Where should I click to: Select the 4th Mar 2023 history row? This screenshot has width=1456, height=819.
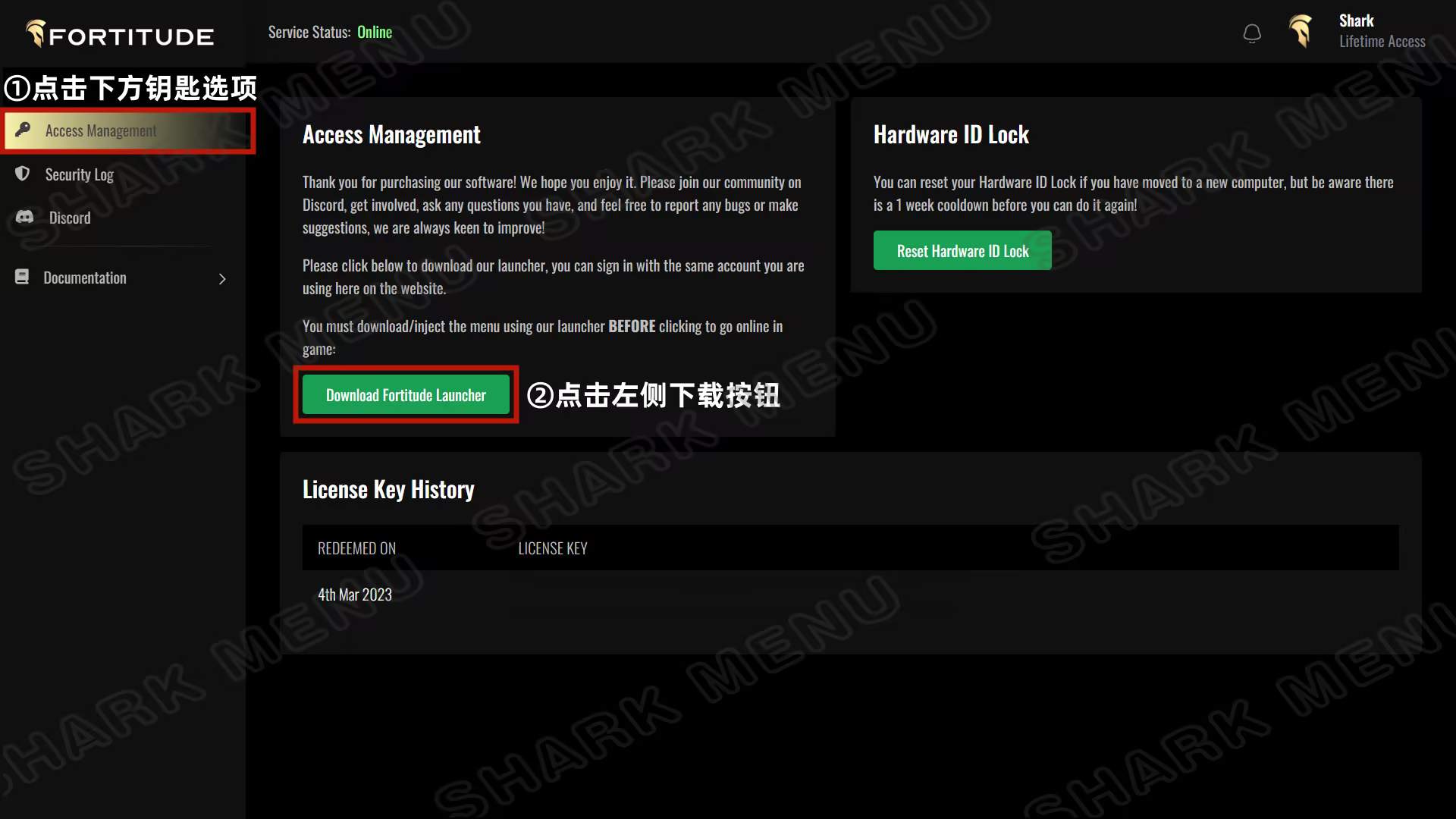[355, 595]
